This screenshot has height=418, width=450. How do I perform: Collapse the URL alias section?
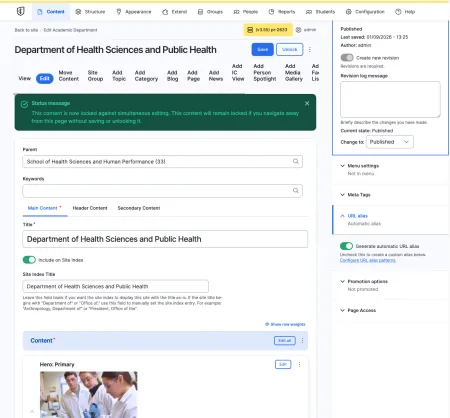click(x=357, y=216)
